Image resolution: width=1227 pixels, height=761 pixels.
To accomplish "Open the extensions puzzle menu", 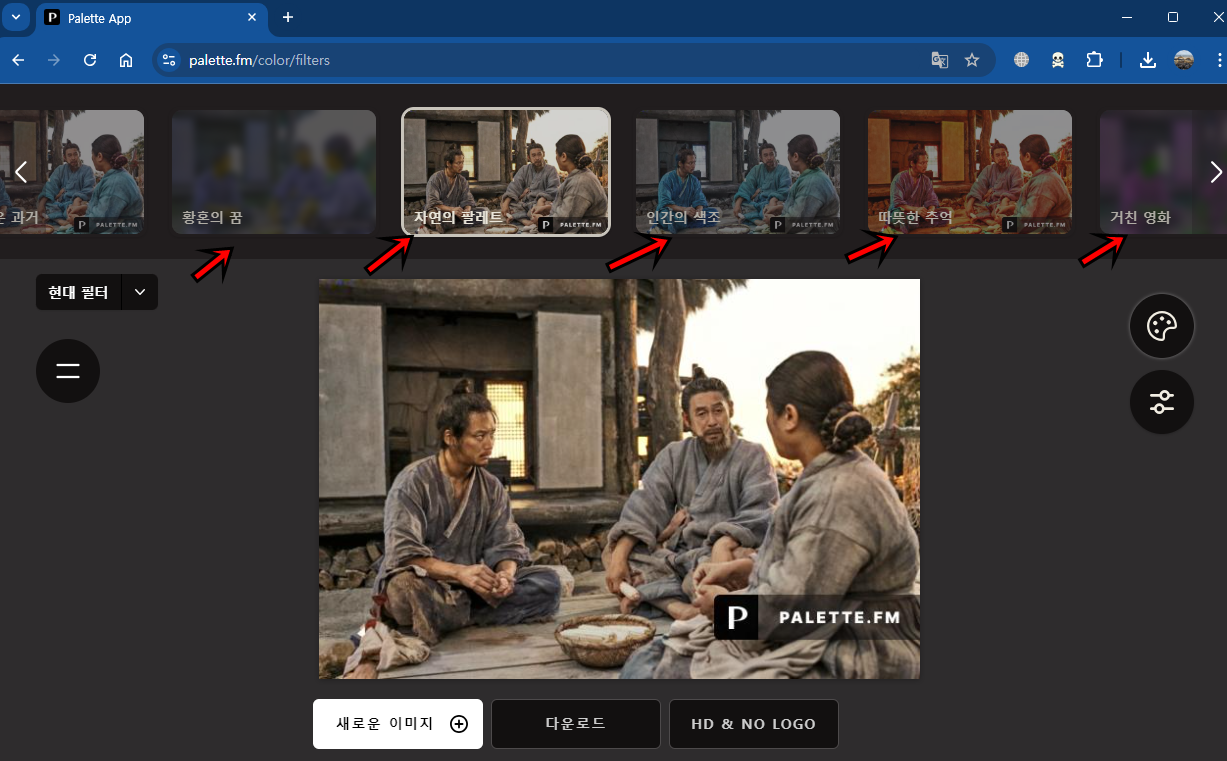I will tap(1094, 60).
